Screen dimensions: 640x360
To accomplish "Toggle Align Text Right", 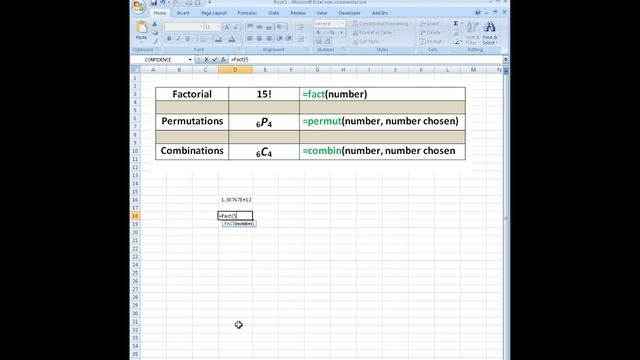I will [x=269, y=39].
